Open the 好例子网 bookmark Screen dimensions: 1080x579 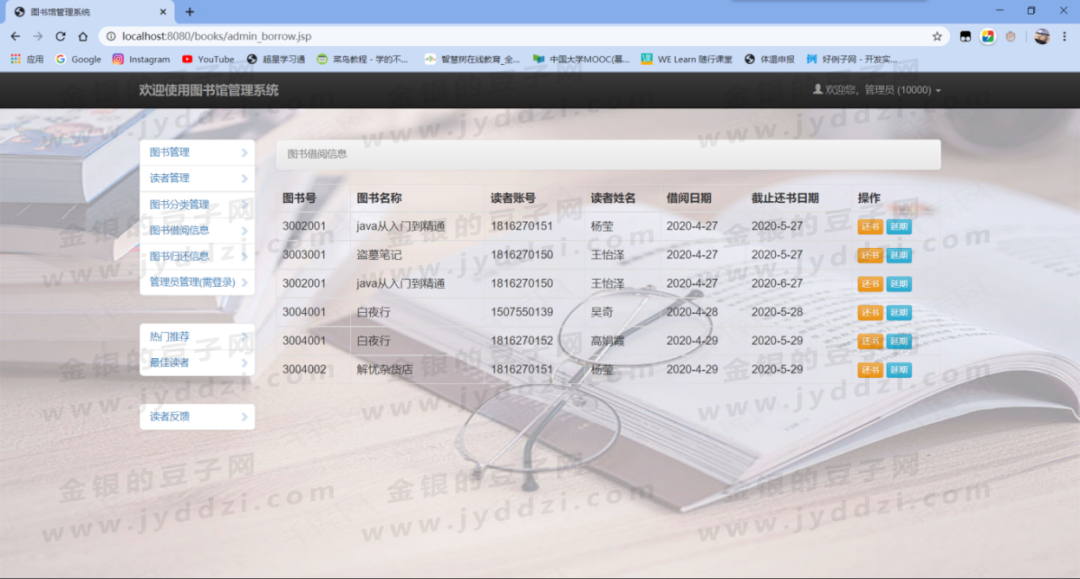coord(852,59)
